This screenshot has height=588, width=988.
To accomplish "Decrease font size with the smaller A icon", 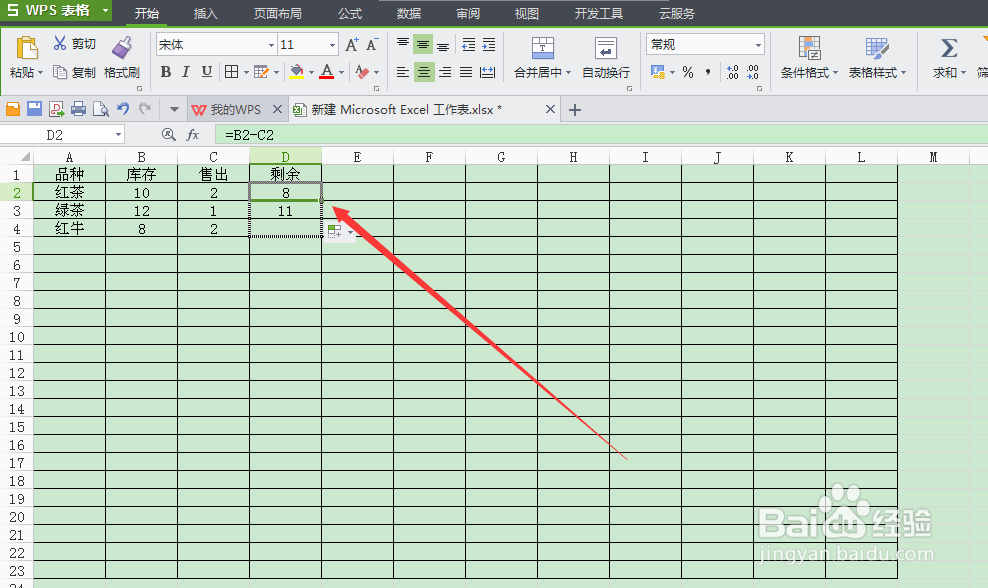I will 372,45.
